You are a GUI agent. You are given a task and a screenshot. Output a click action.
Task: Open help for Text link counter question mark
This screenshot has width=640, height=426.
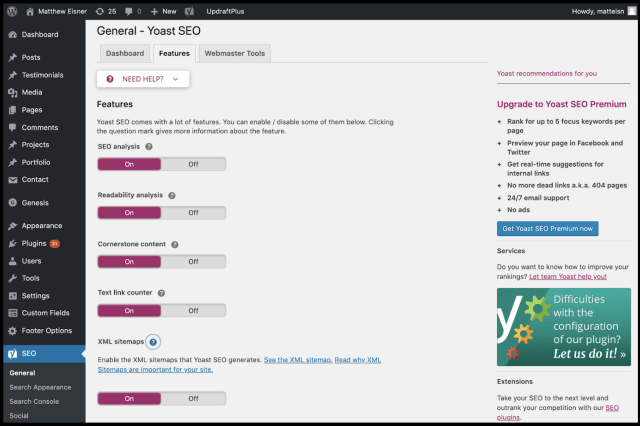click(x=161, y=293)
